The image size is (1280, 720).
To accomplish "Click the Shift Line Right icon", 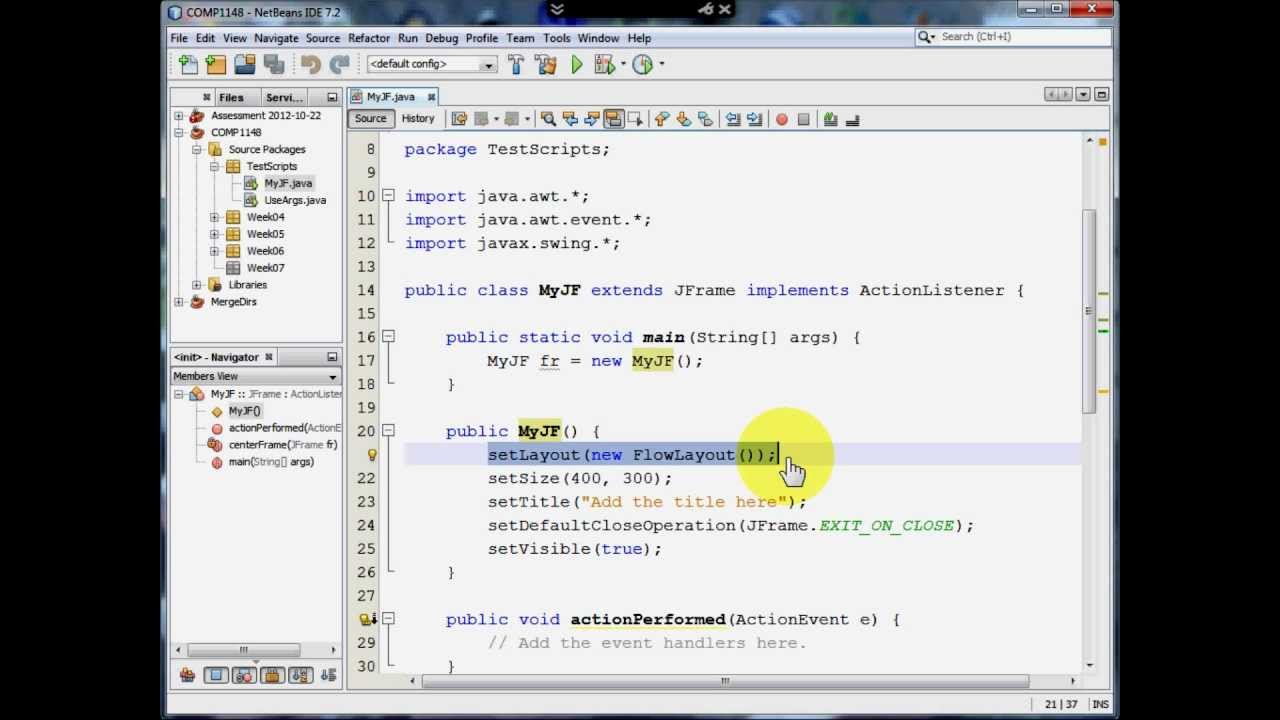I will click(754, 119).
